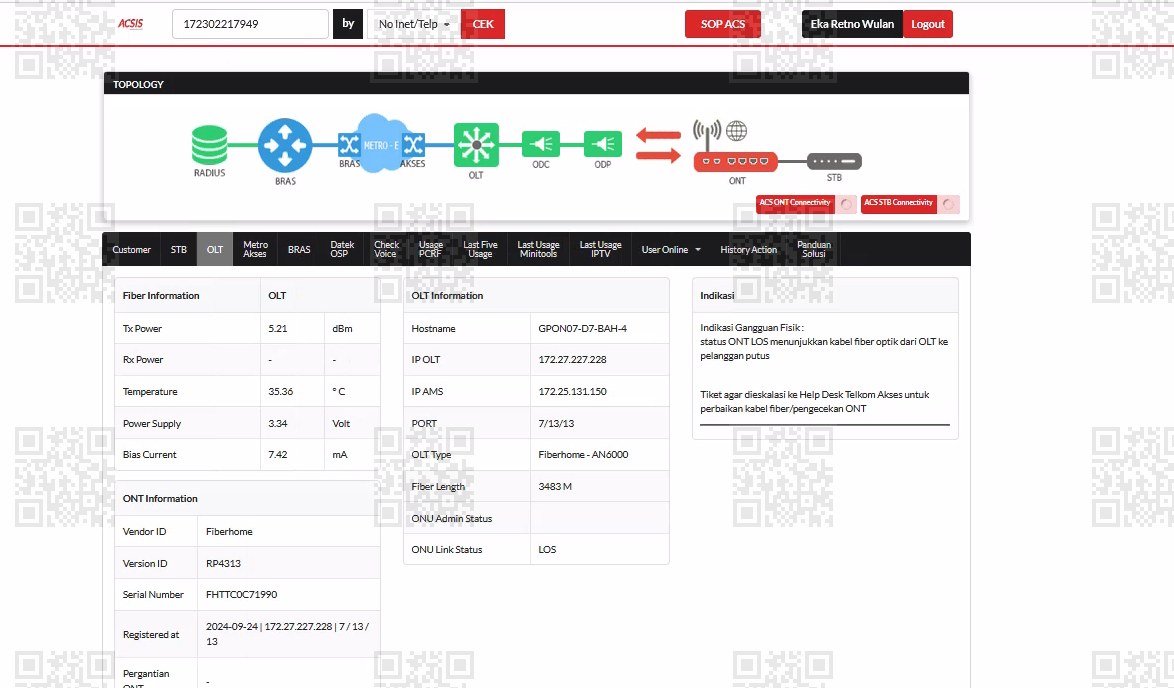The image size is (1174, 688).
Task: Click the CEK search button
Action: coord(483,24)
